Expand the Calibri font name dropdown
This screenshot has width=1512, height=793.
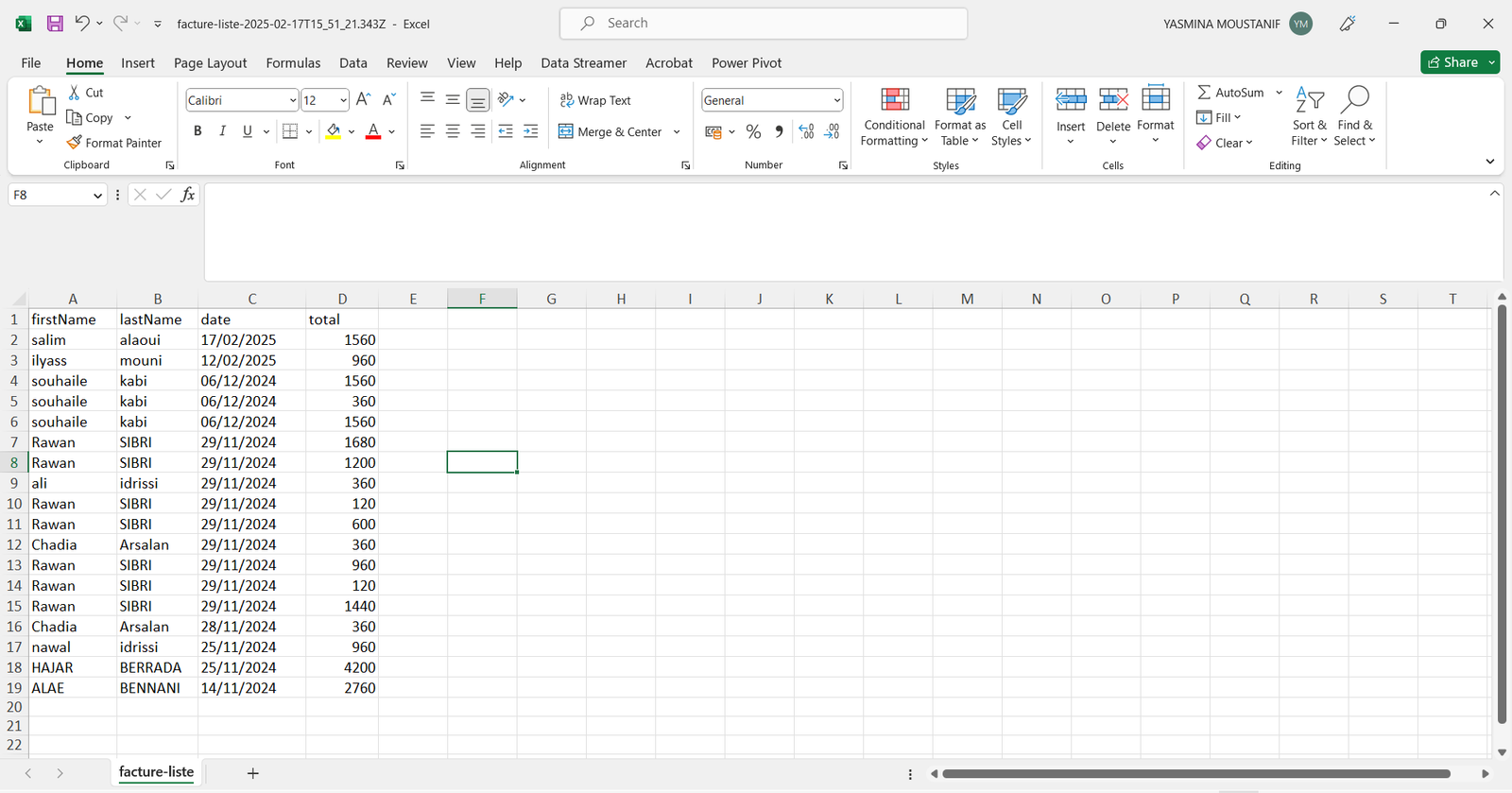click(x=292, y=100)
